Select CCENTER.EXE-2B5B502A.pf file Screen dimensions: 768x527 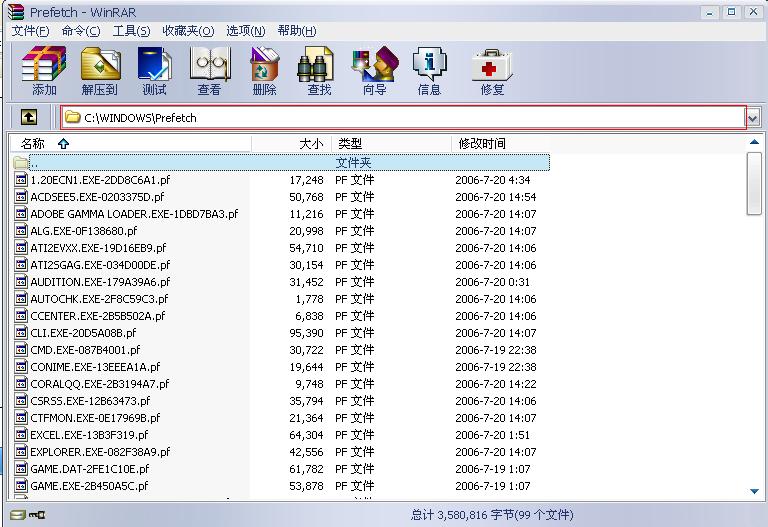[x=97, y=316]
